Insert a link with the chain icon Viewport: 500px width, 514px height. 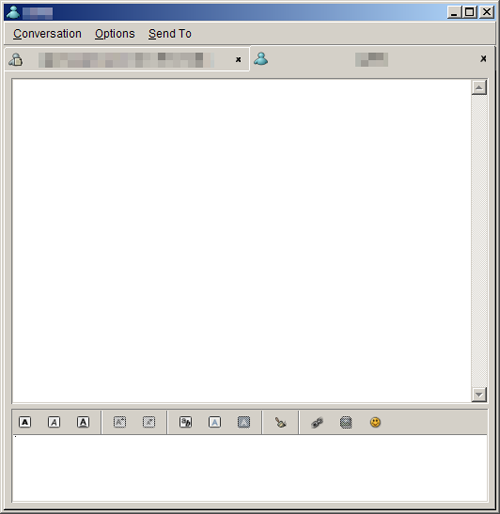point(317,422)
